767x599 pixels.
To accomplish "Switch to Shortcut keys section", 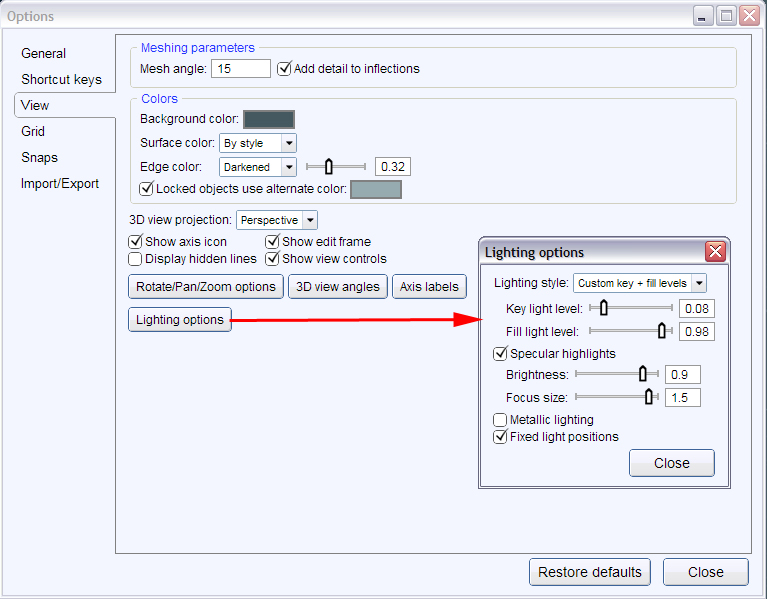I will (61, 79).
